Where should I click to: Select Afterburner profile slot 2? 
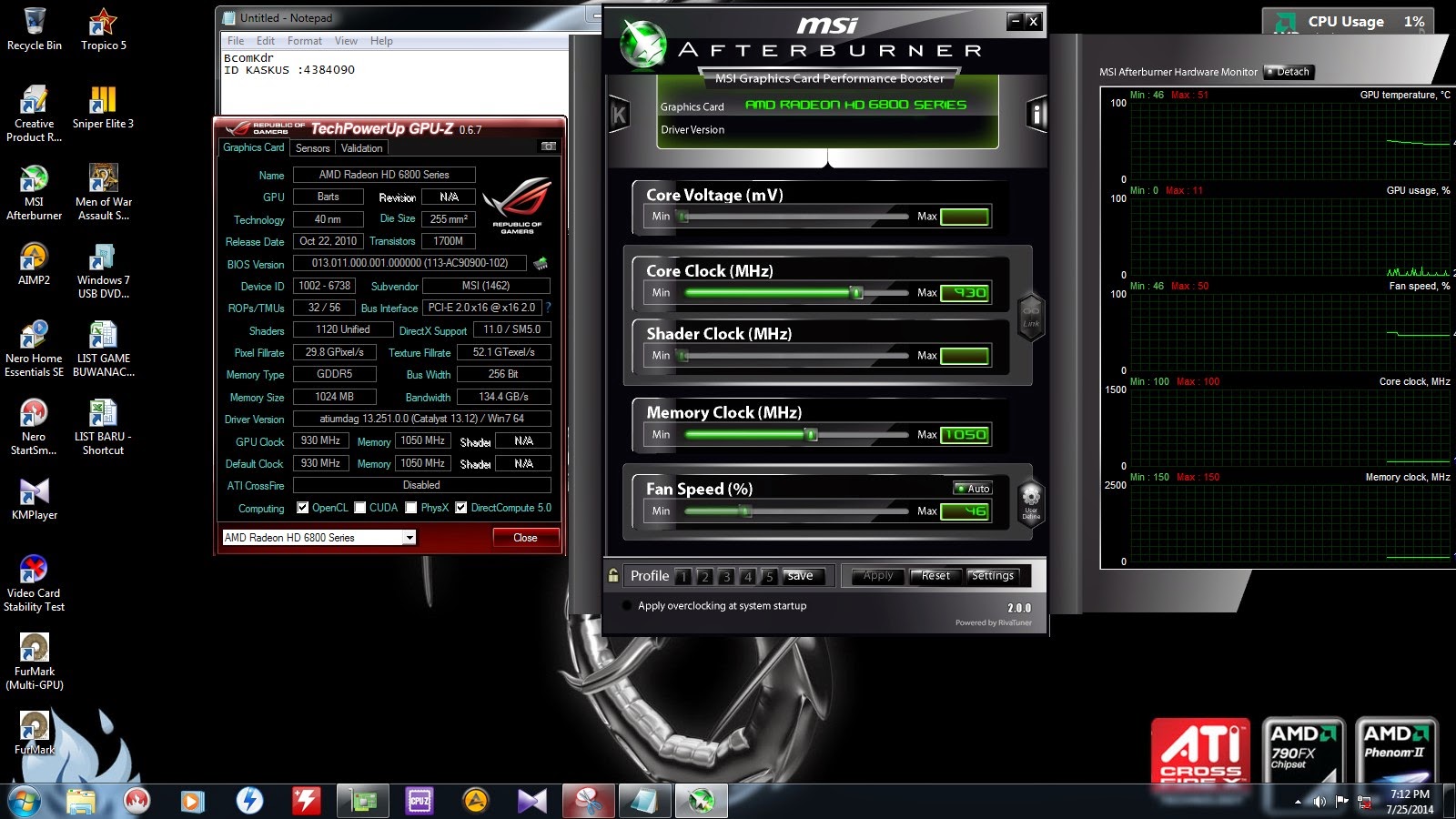tap(704, 576)
